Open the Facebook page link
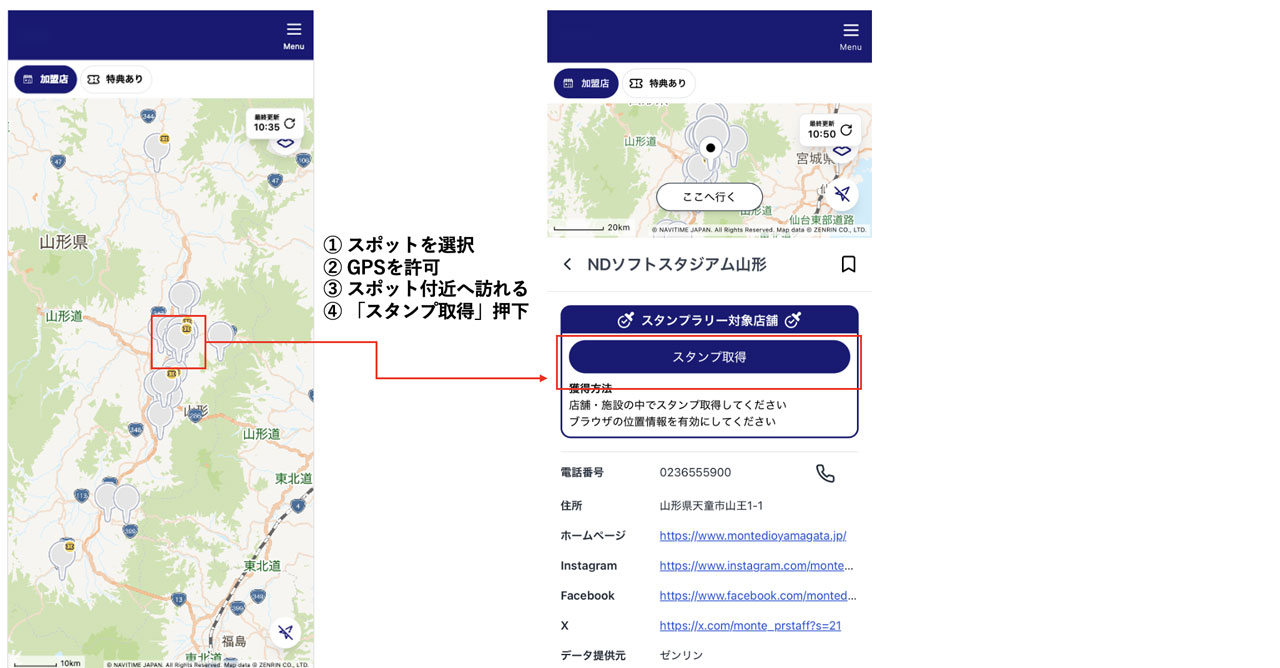 757,596
